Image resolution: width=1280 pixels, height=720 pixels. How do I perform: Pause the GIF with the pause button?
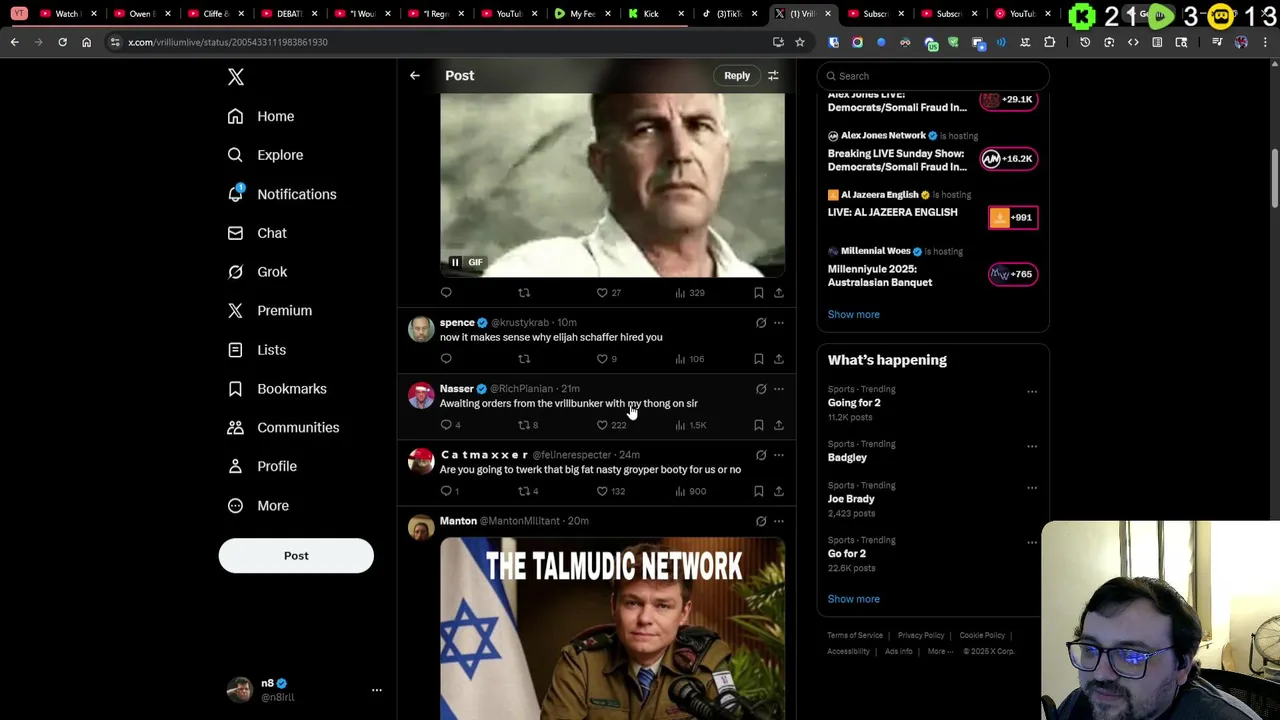click(455, 262)
